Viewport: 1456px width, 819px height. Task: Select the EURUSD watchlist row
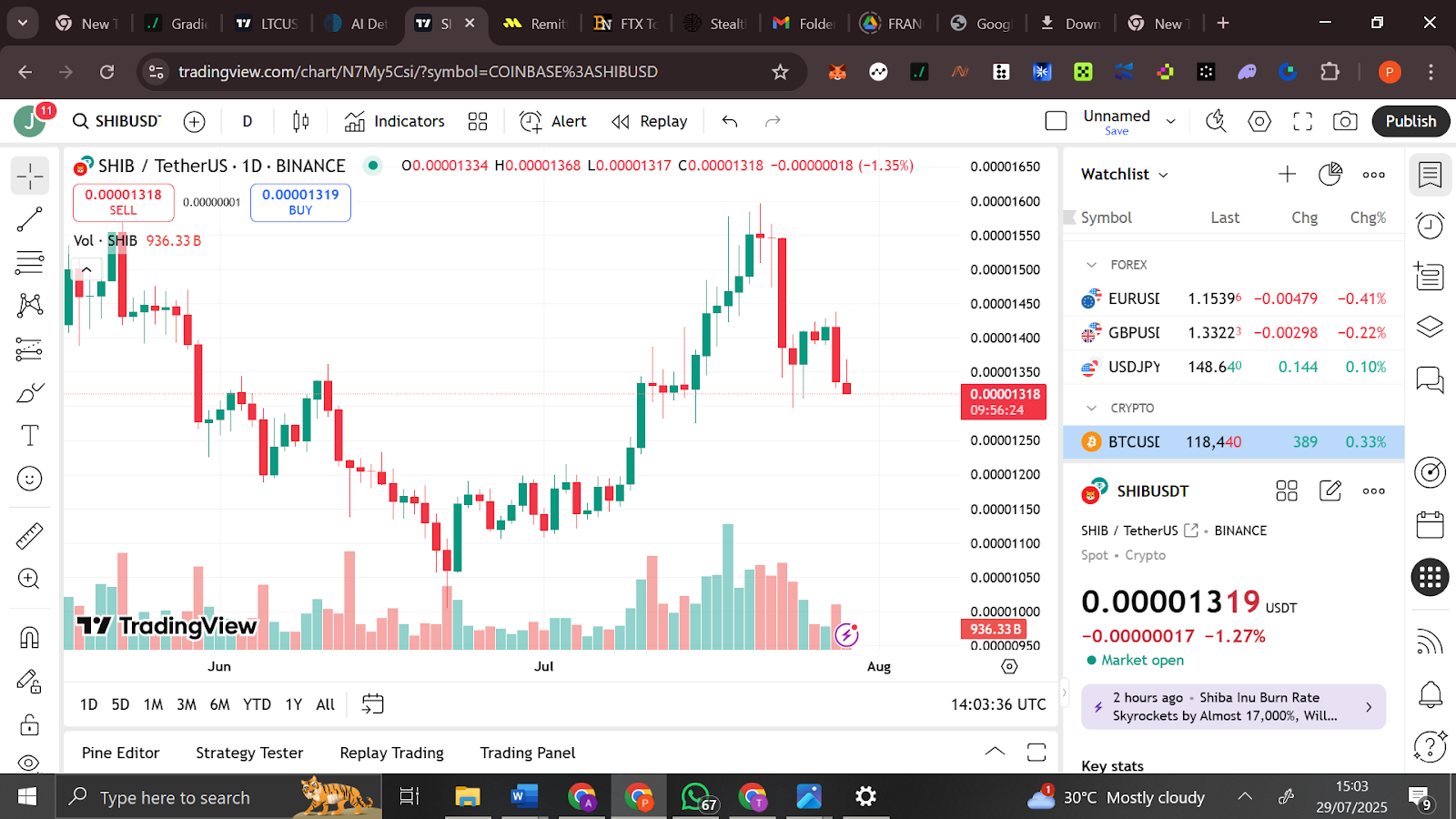click(x=1233, y=298)
